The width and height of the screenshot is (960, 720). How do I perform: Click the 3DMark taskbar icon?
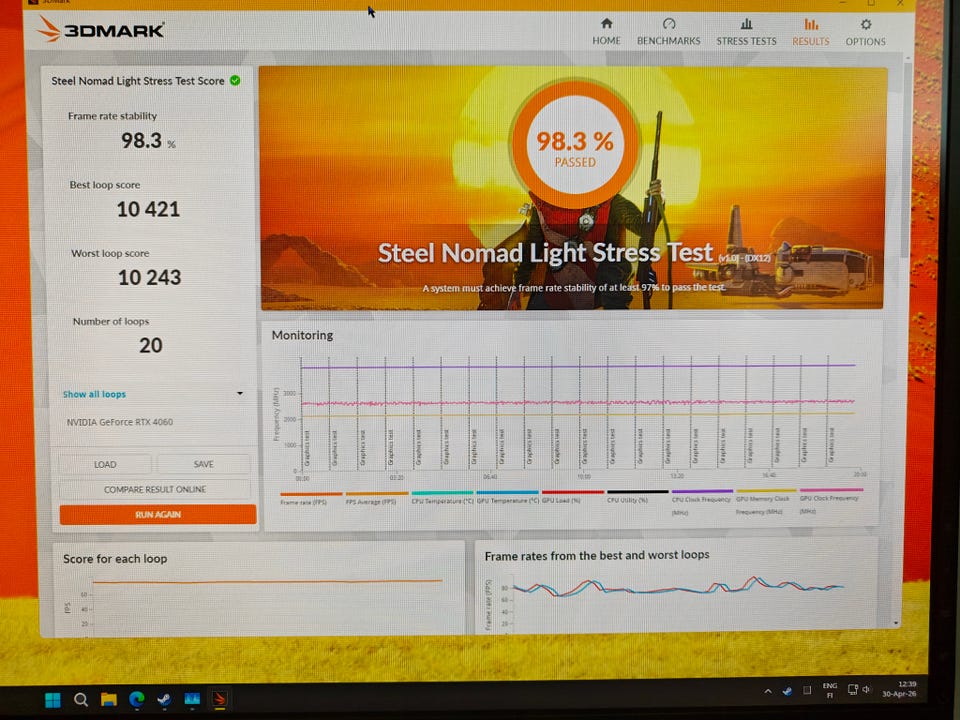point(220,699)
